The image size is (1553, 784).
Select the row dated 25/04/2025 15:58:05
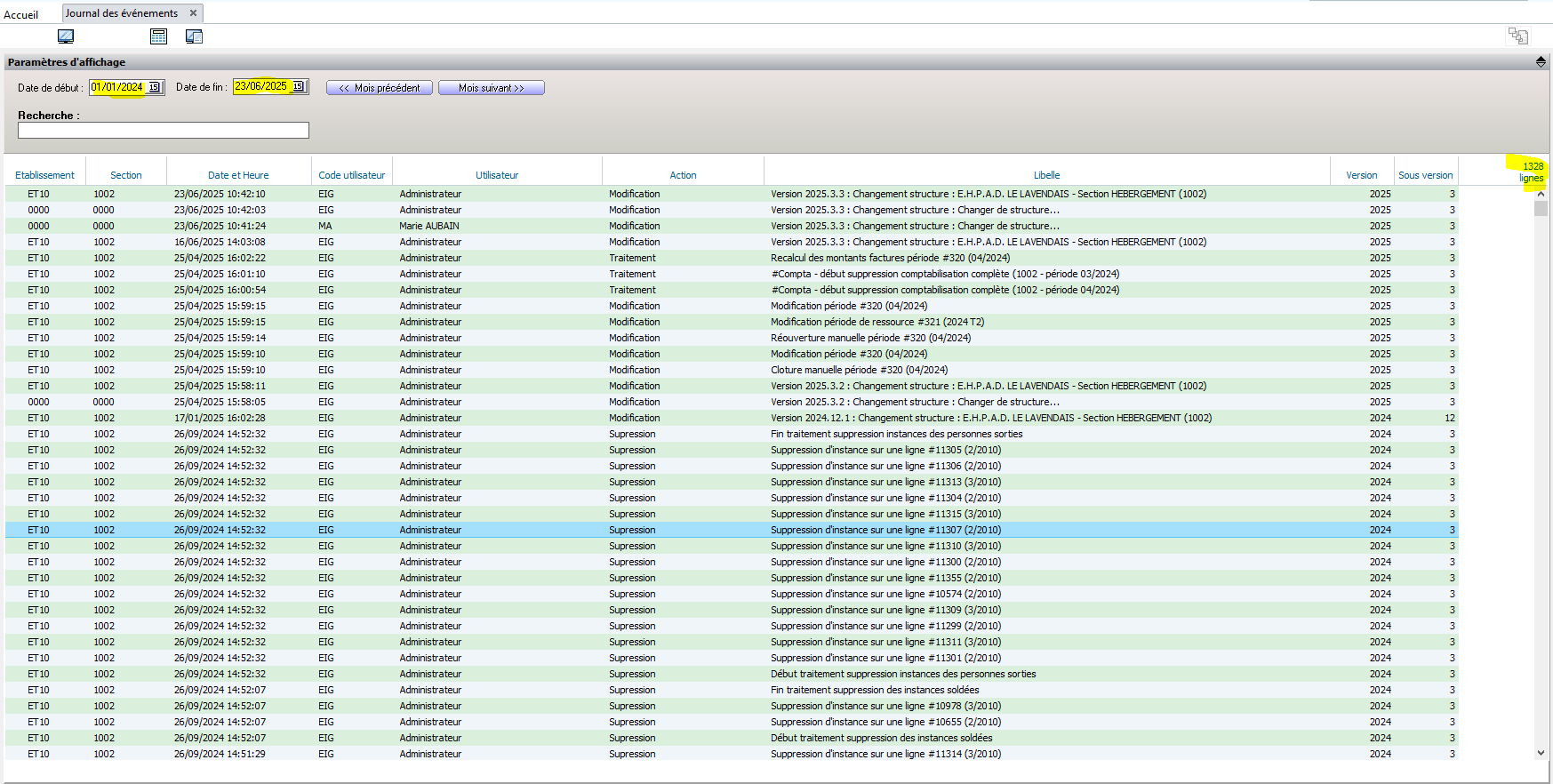(x=732, y=402)
